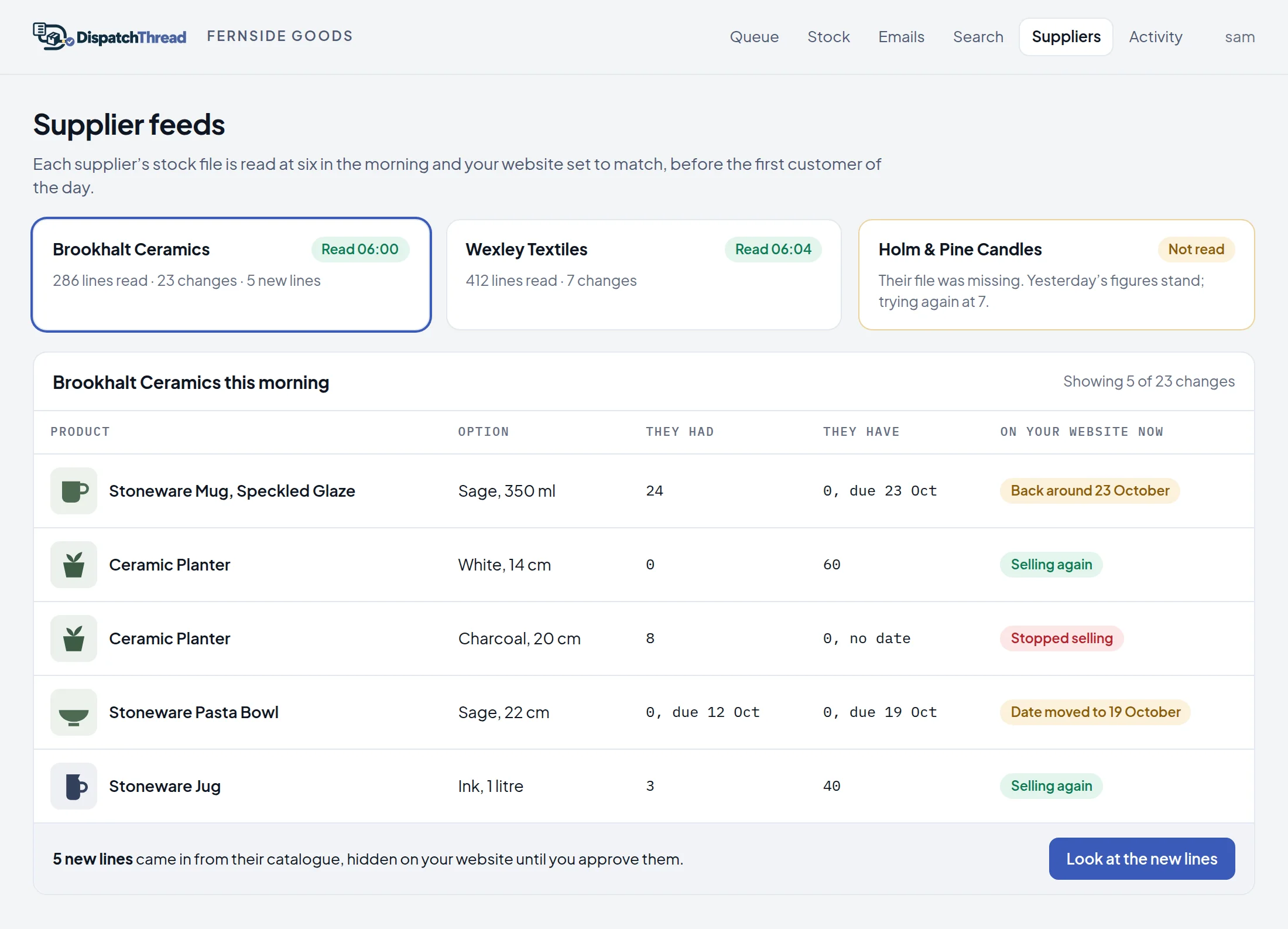Click the jug icon for Stoneware Jug
The image size is (1288, 929).
(x=74, y=786)
